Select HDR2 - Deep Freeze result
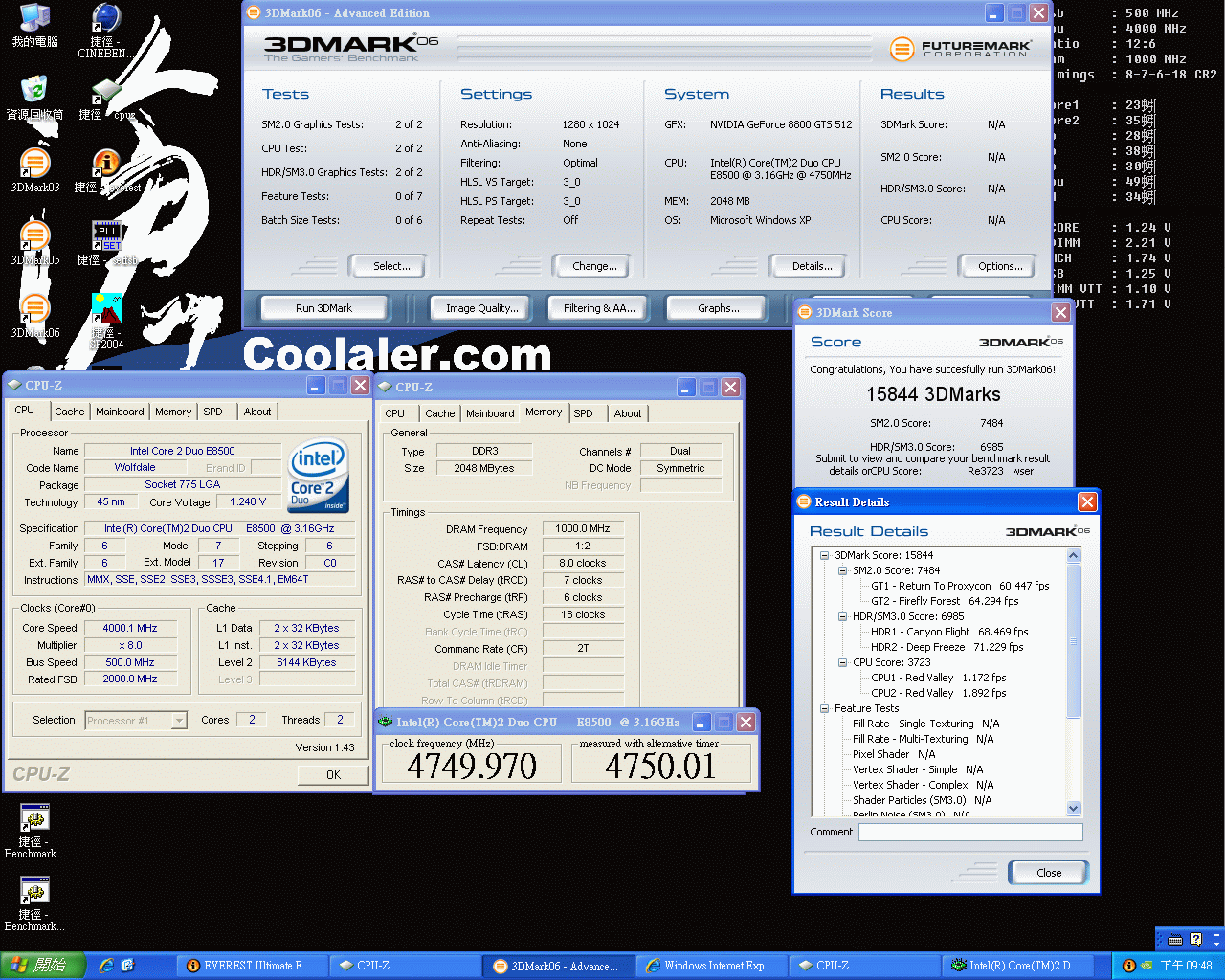Screen dimensions: 1225x980 947,647
